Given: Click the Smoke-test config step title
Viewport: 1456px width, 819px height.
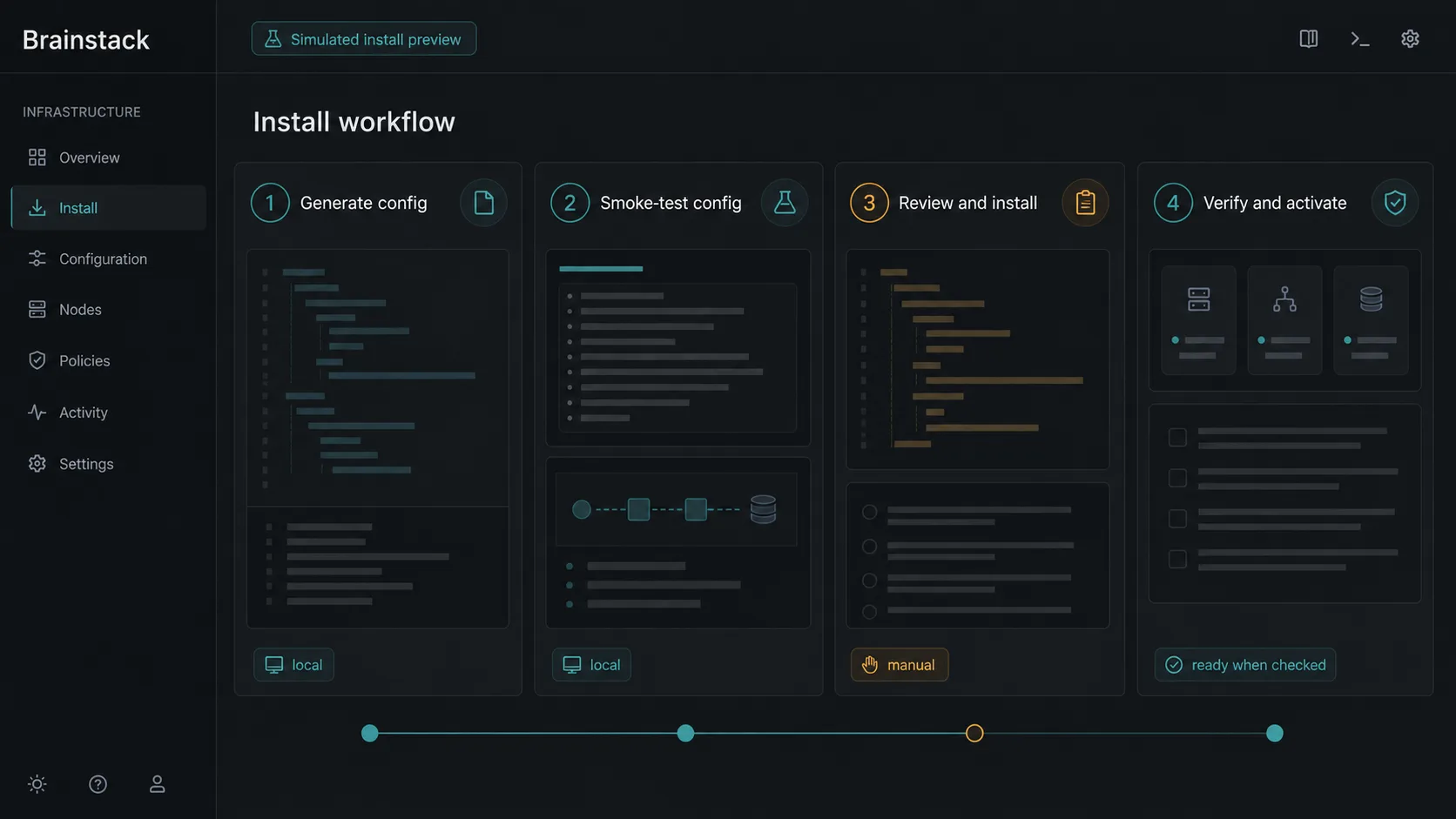Looking at the screenshot, I should [671, 203].
